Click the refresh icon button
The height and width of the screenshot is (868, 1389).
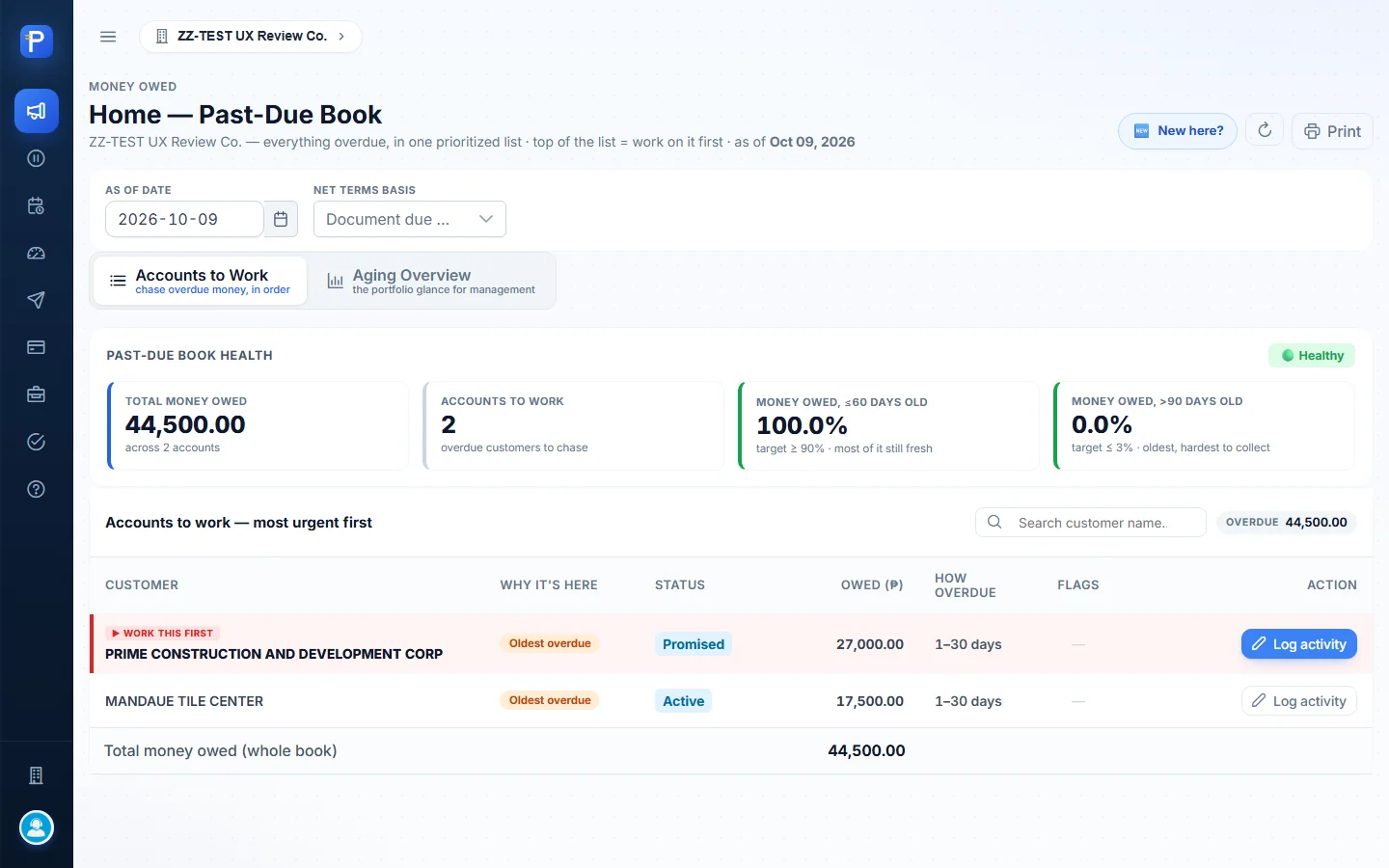[x=1265, y=130]
